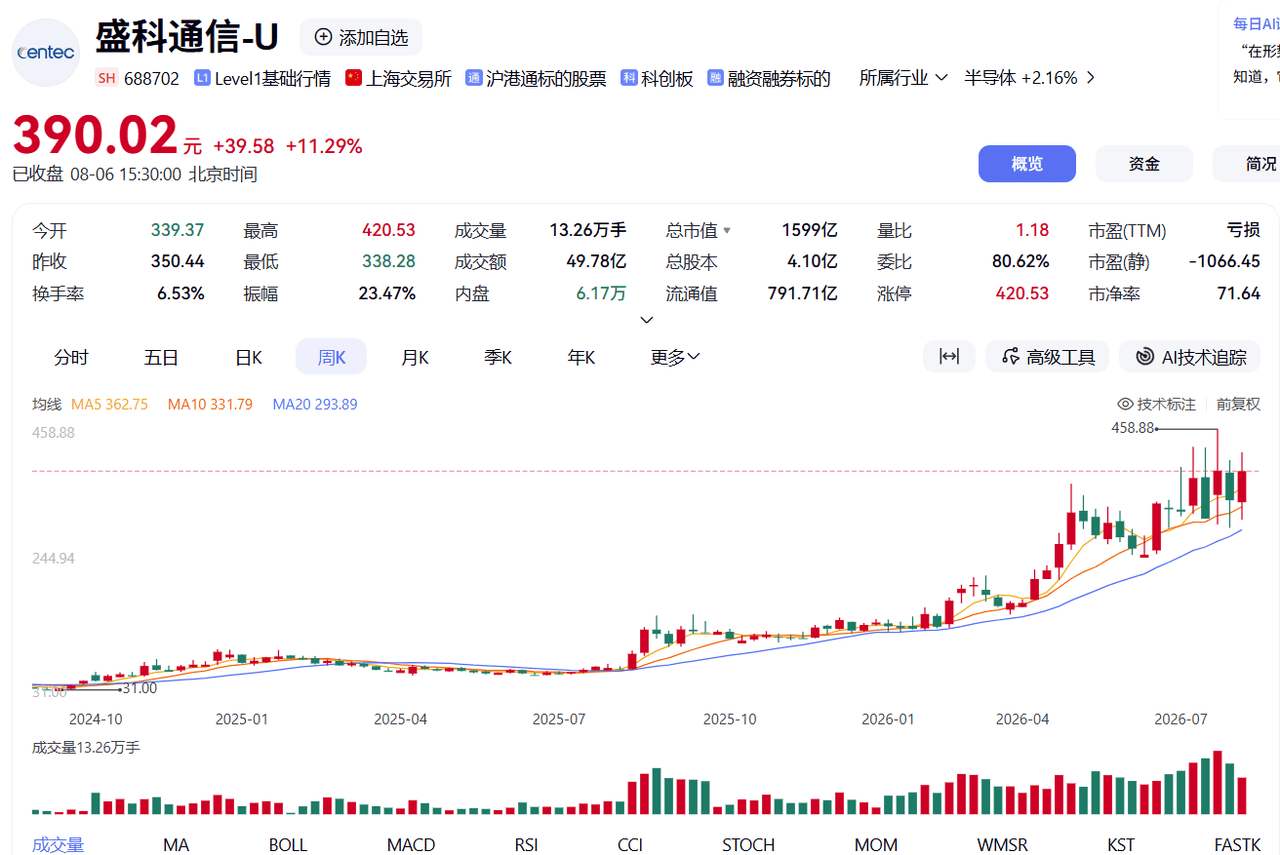Image resolution: width=1280 pixels, height=855 pixels.
Task: Click the China flag icon beside 上海交易所
Action: [x=353, y=78]
